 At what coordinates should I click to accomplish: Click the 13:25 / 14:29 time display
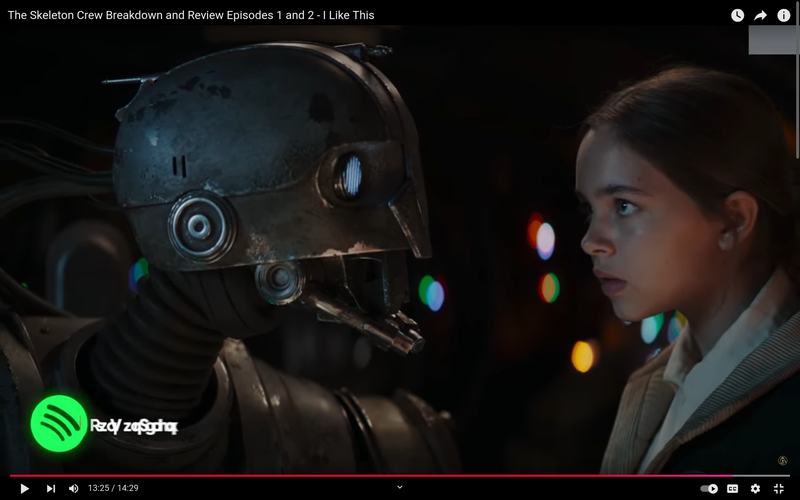(x=113, y=488)
